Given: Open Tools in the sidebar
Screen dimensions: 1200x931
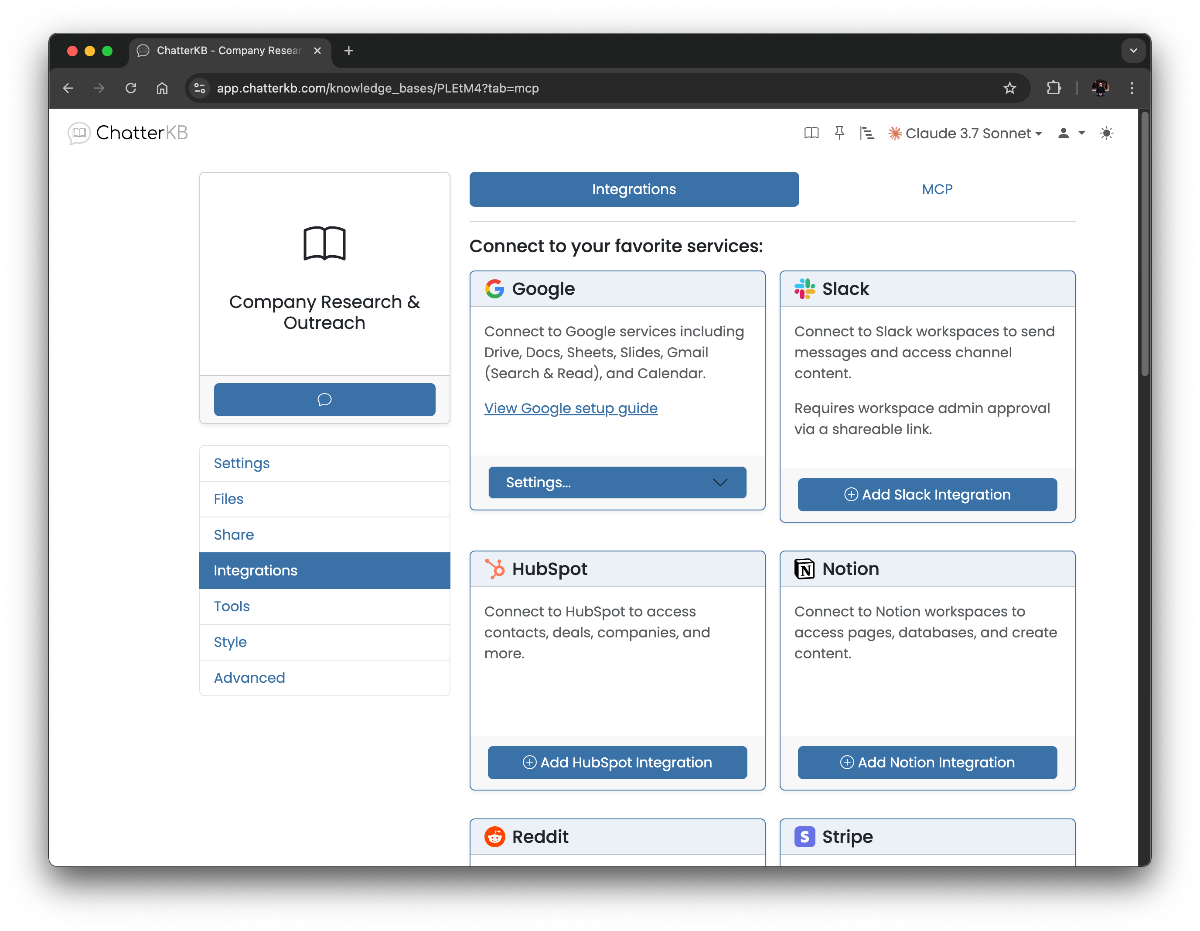Looking at the screenshot, I should tap(325, 606).
